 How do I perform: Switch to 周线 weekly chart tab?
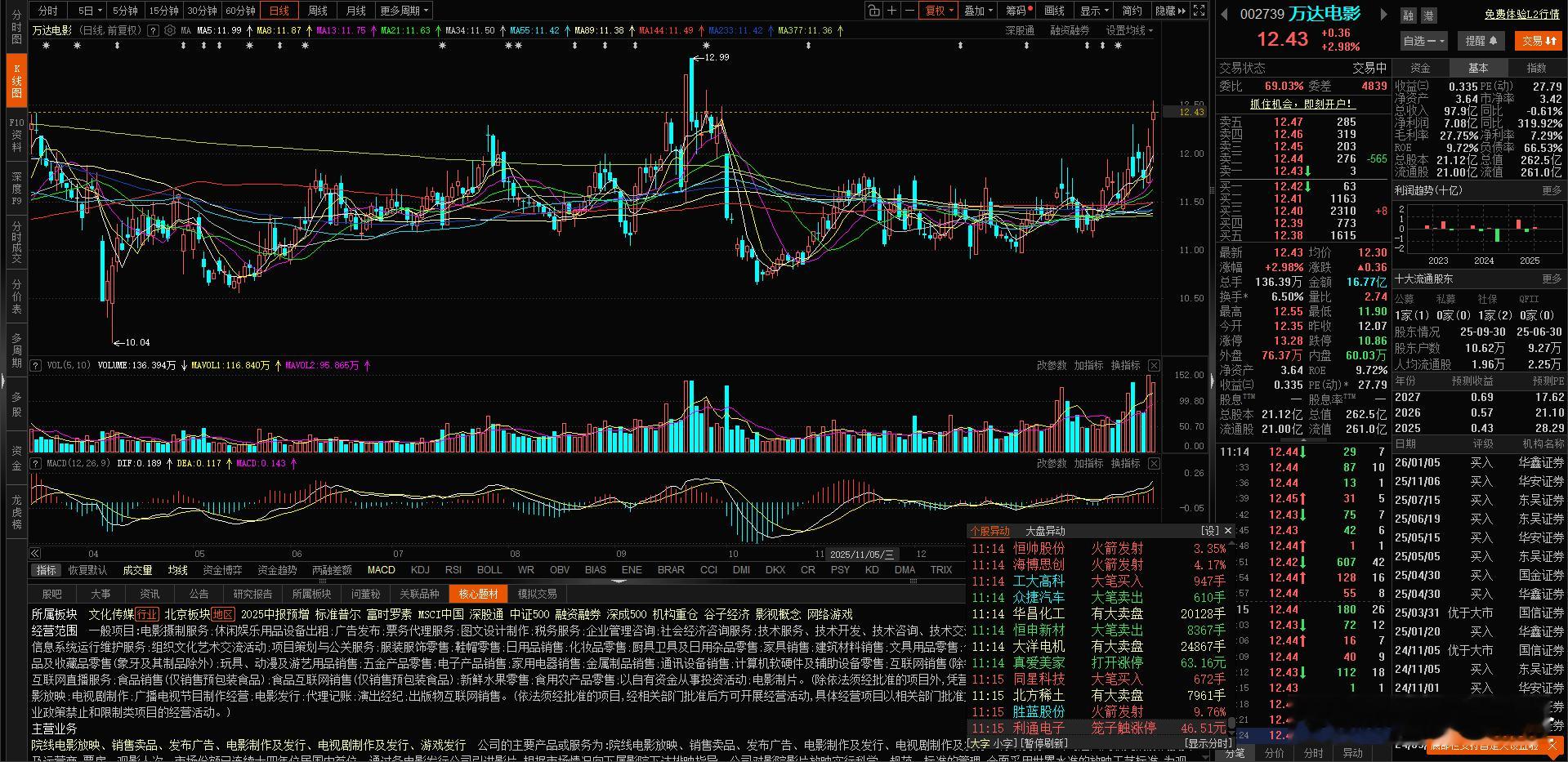318,11
